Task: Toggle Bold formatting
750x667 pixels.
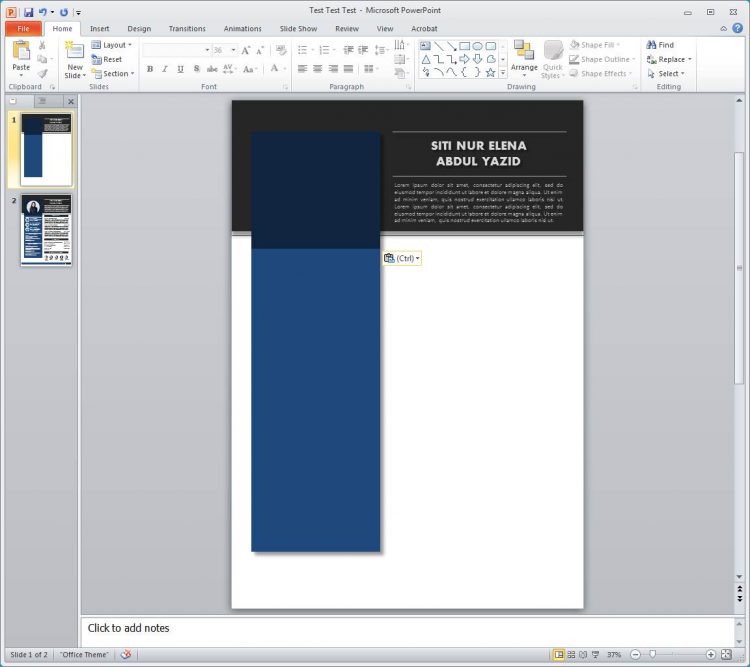Action: (150, 69)
